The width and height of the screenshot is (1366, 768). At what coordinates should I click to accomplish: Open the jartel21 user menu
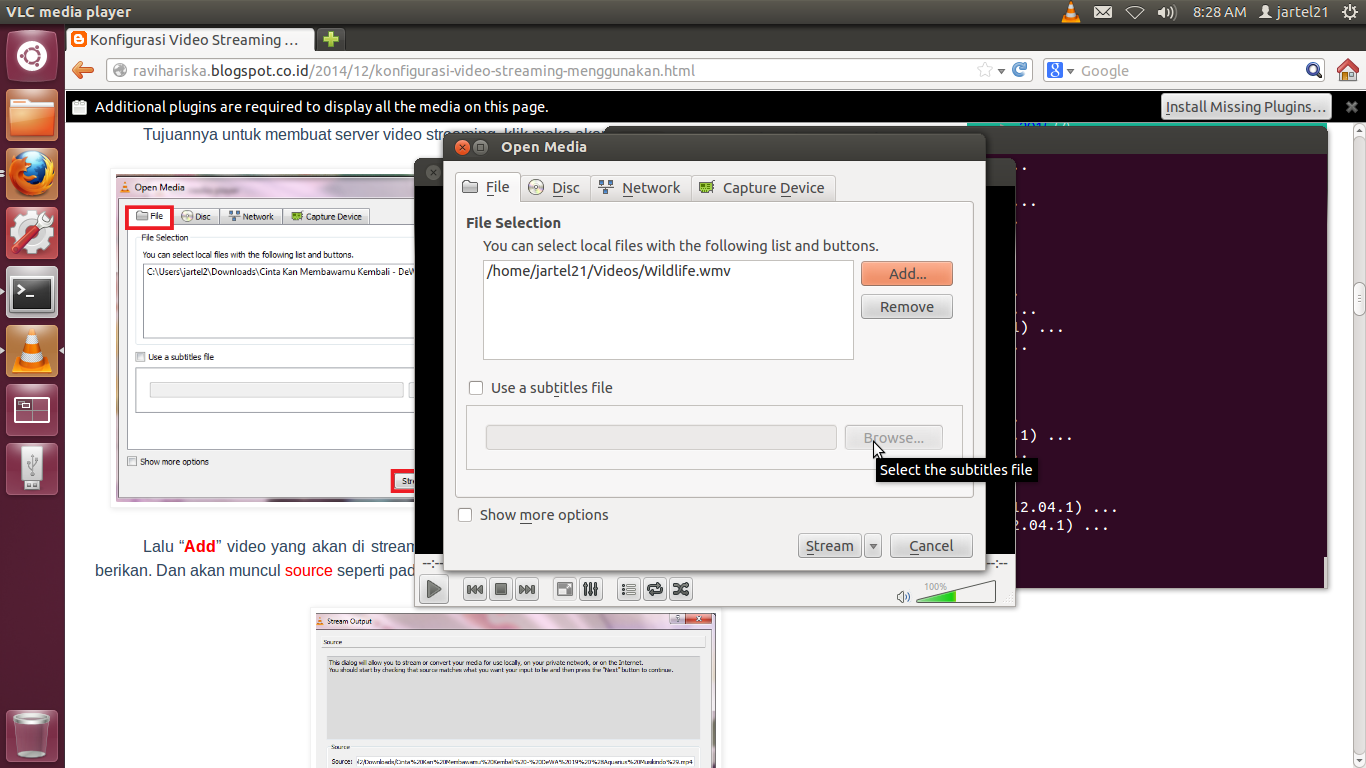1293,12
